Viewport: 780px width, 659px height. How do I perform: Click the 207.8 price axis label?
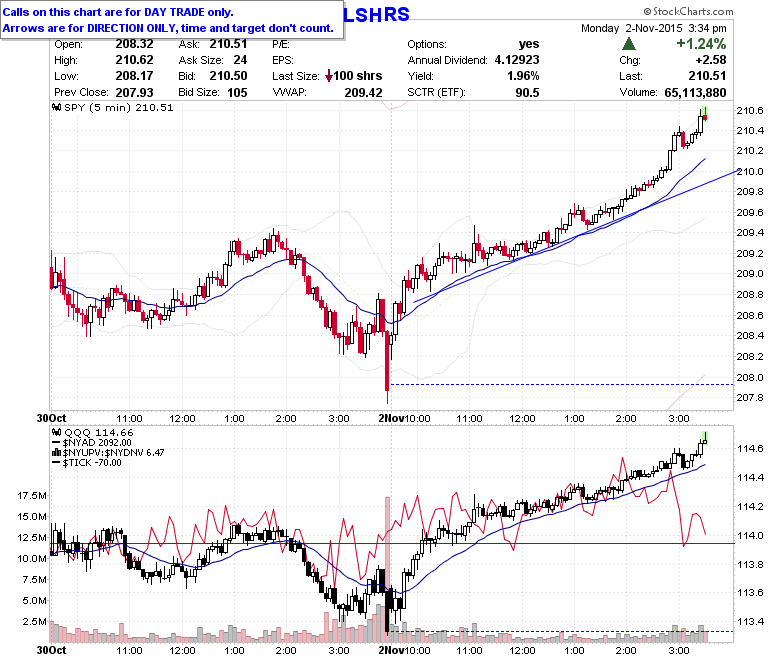coord(750,397)
